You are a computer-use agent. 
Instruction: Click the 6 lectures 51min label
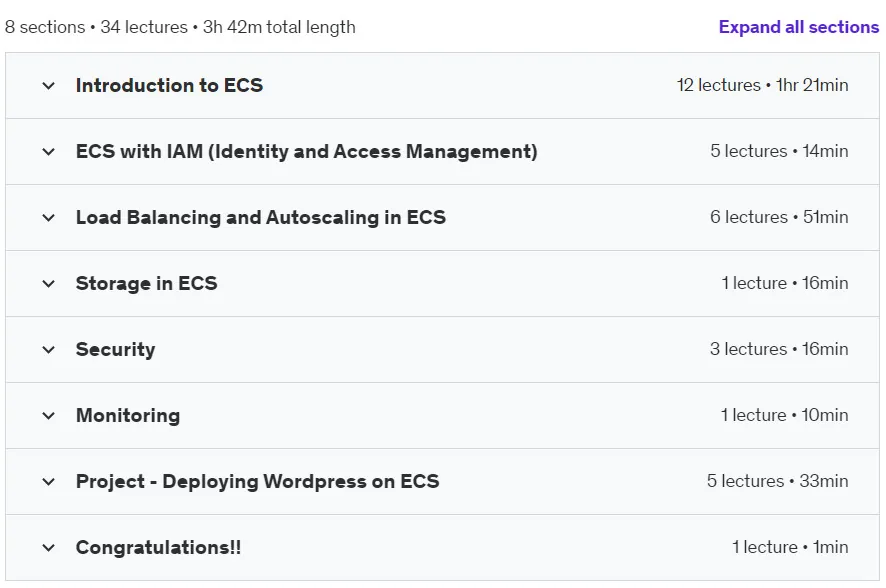[x=779, y=217]
